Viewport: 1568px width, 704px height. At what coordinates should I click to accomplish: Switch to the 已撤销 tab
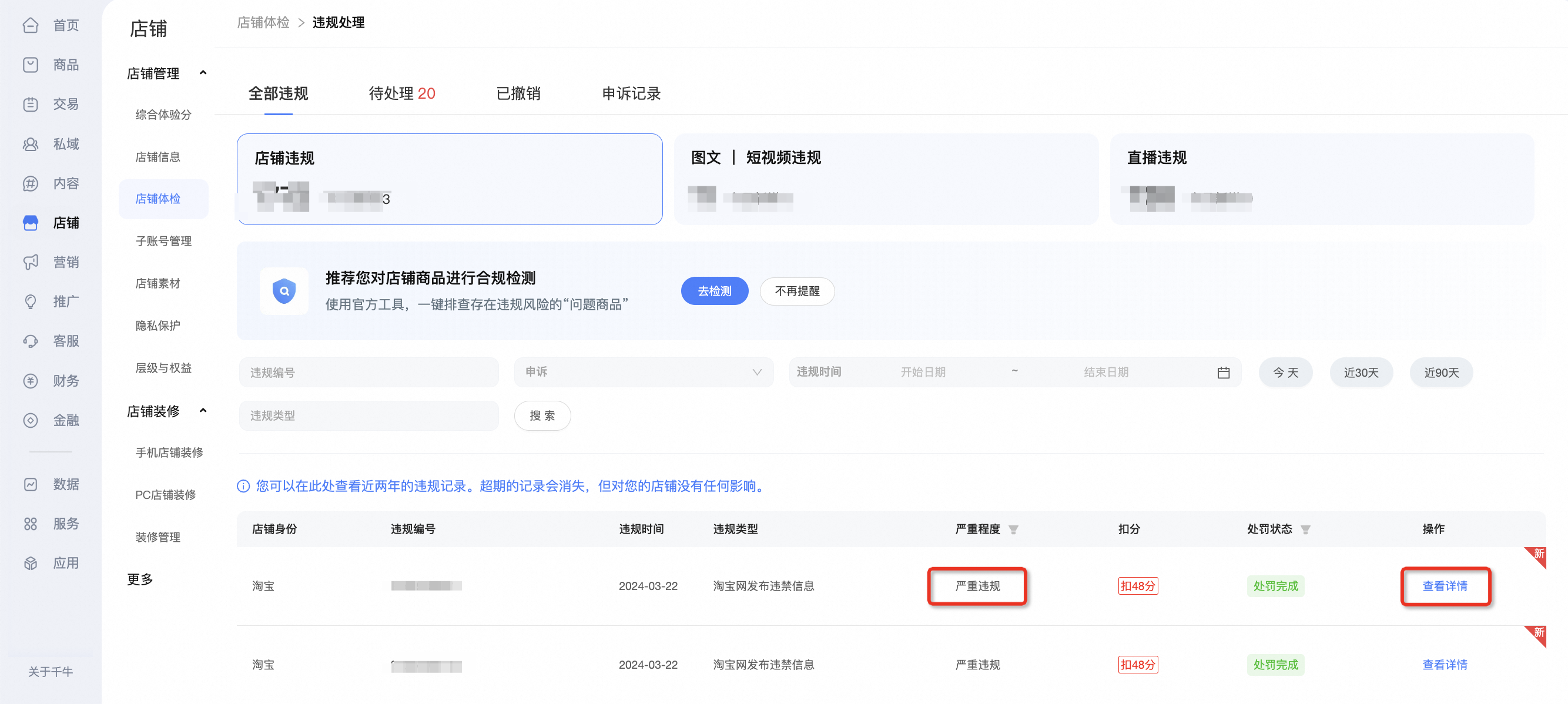click(x=518, y=93)
